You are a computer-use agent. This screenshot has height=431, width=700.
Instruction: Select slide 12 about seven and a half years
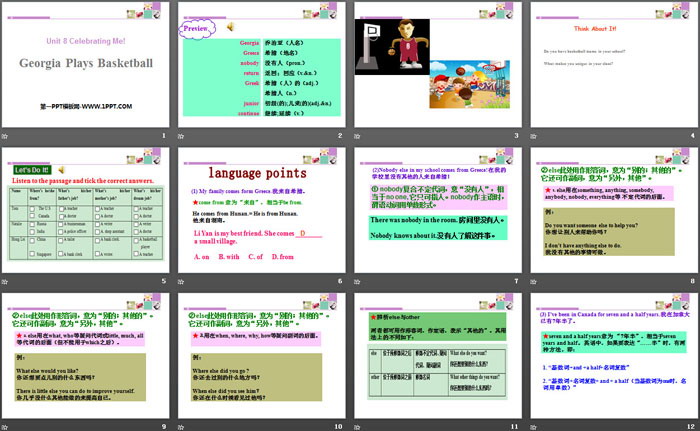tap(614, 356)
